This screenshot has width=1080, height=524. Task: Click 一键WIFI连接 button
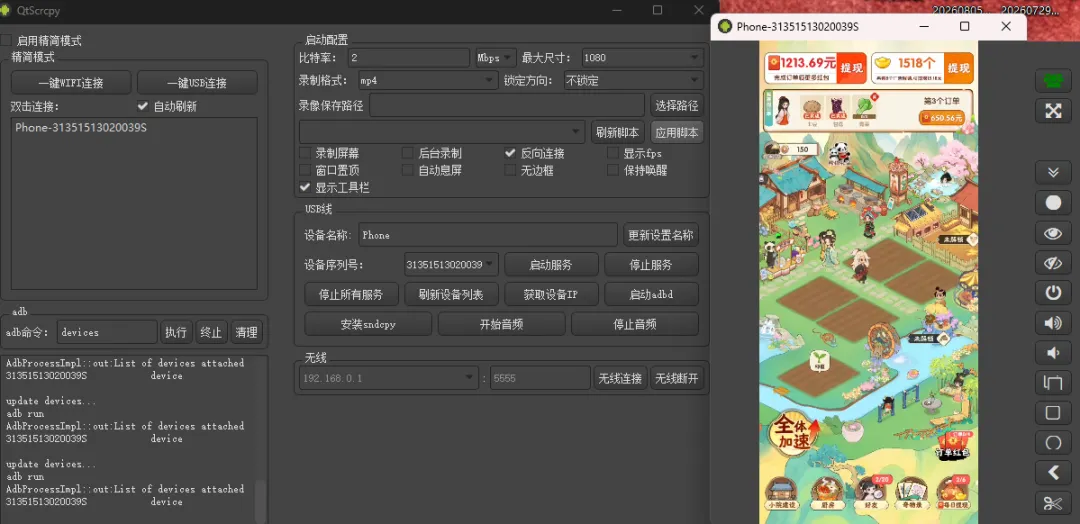[71, 83]
